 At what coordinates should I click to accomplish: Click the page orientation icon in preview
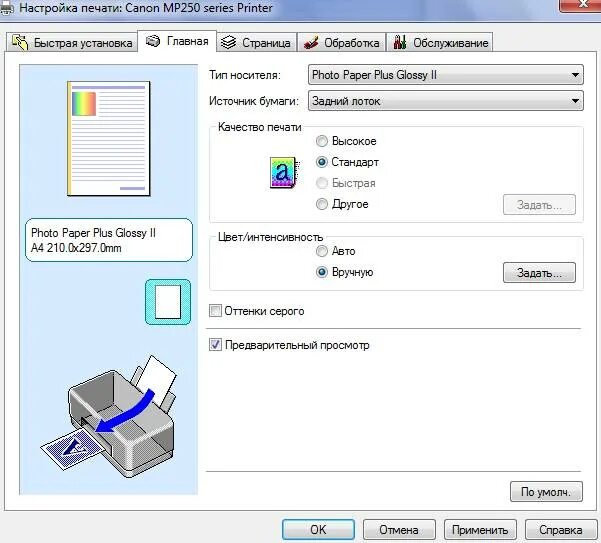point(168,302)
